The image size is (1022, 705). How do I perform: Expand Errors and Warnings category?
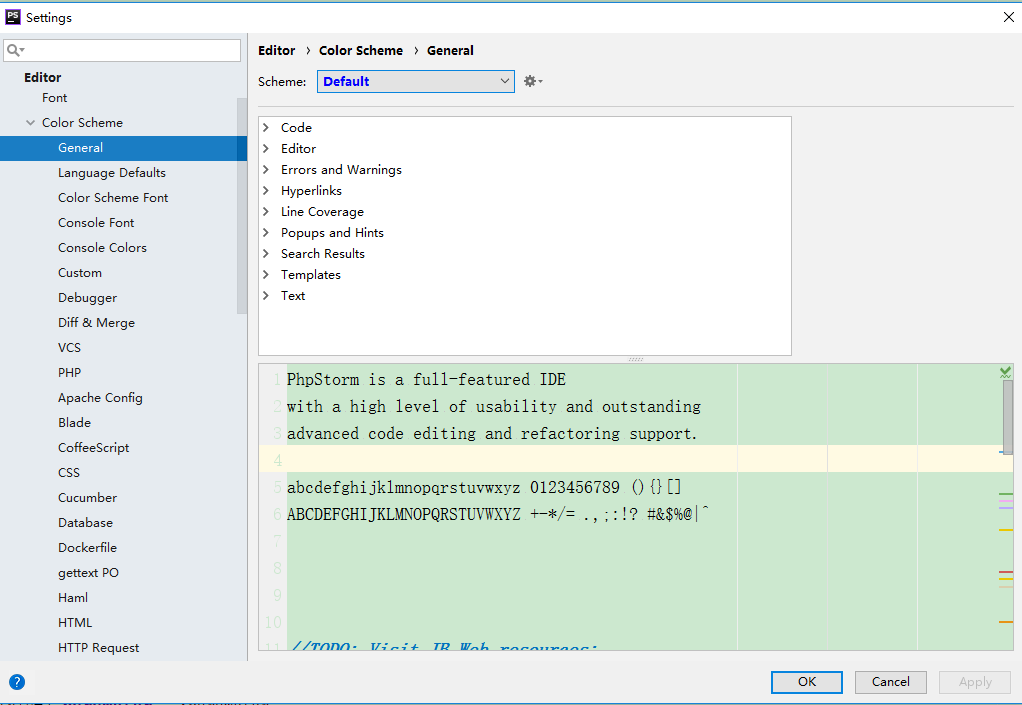coord(266,169)
